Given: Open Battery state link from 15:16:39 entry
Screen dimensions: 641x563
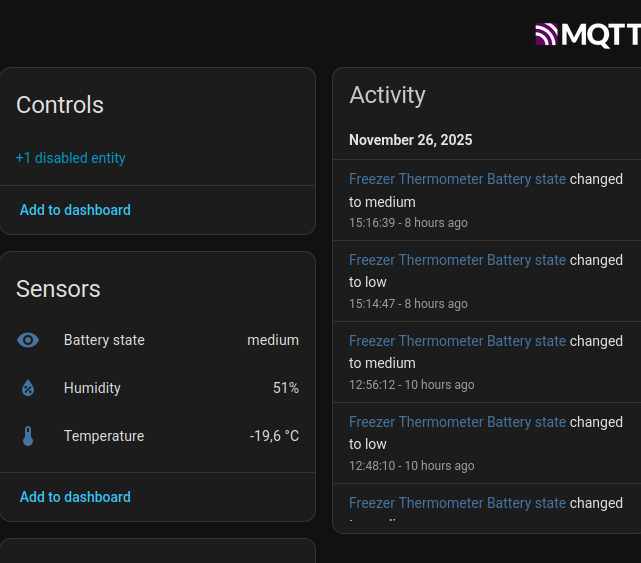Looking at the screenshot, I should click(457, 179).
